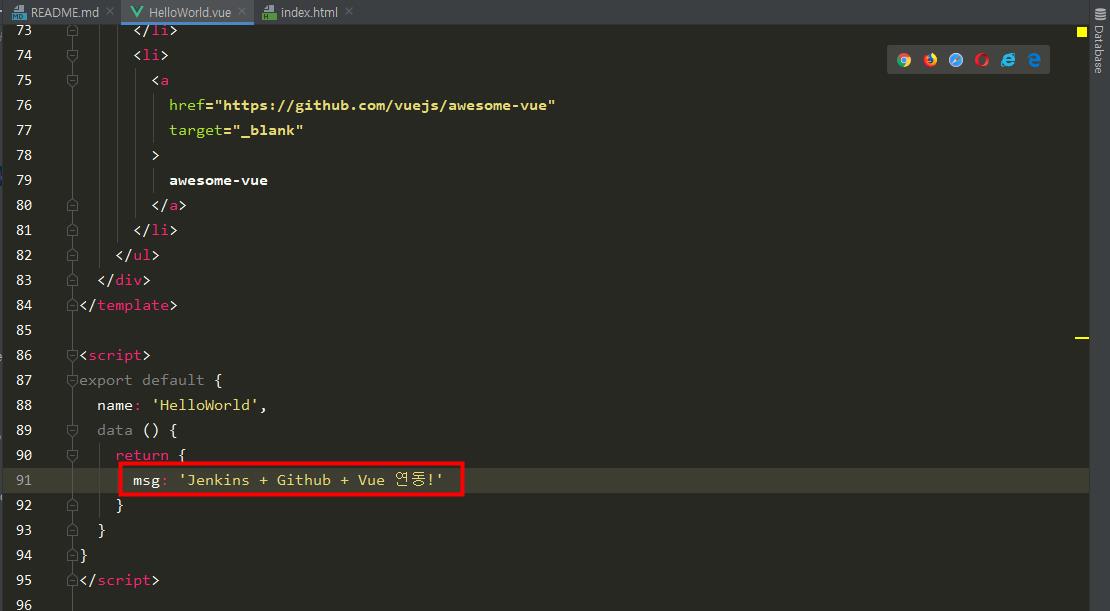Open preview in Edge browser icon

(x=1034, y=60)
